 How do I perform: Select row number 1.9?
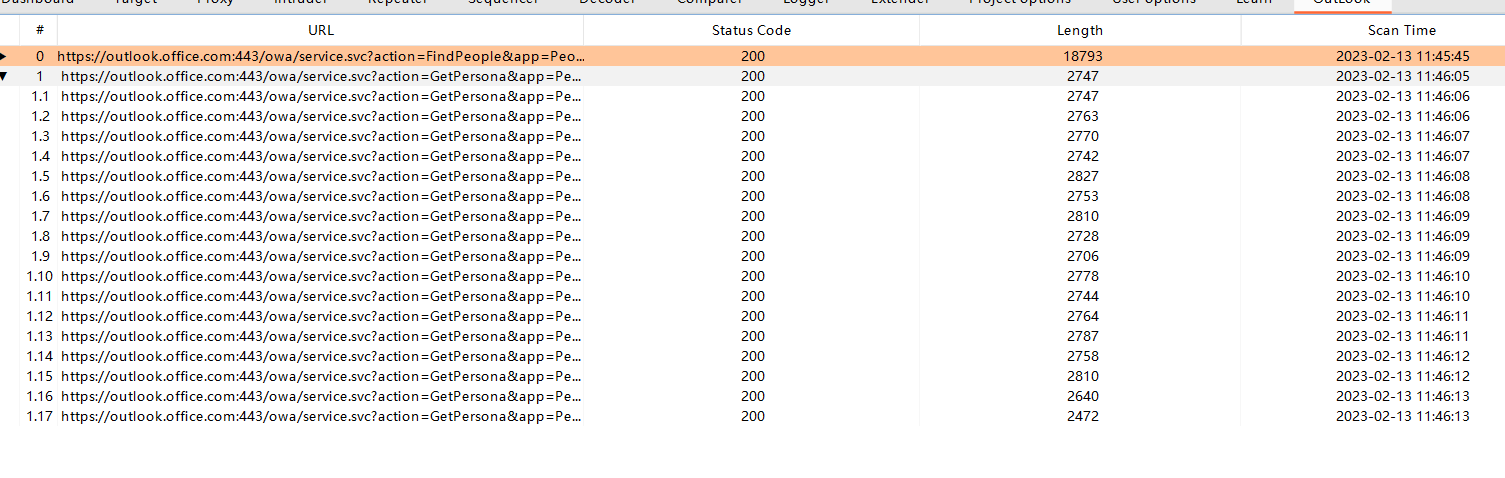[40, 256]
